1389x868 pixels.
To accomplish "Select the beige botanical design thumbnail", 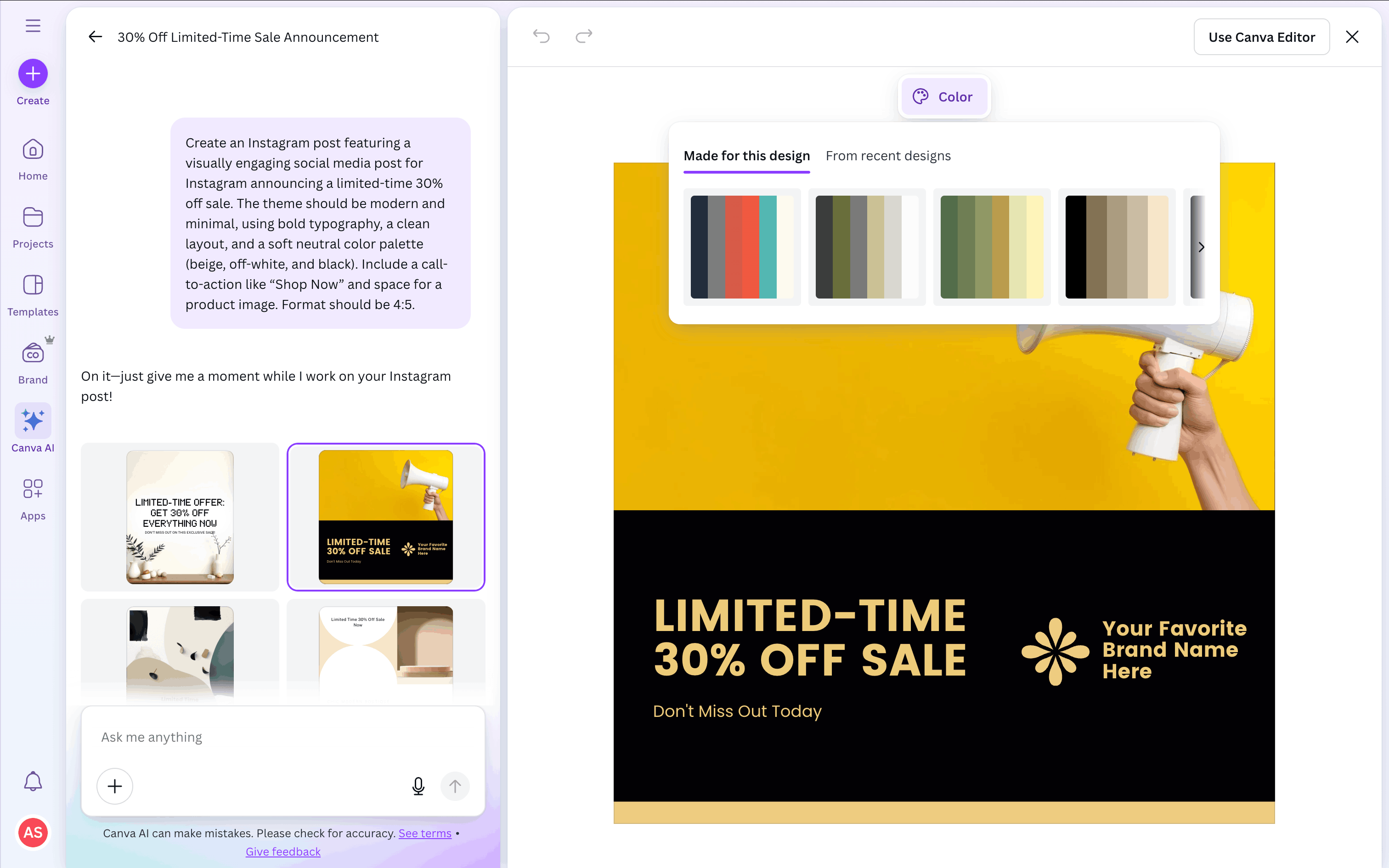I will coord(180,517).
